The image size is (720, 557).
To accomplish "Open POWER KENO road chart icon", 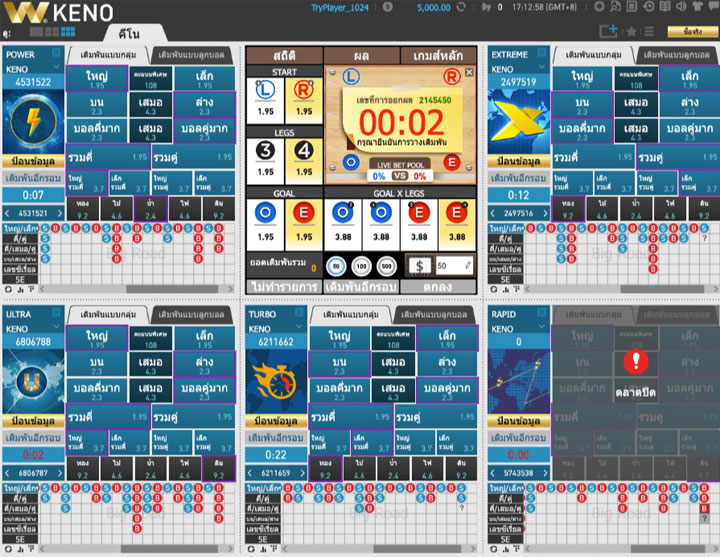I will pyautogui.click(x=20, y=289).
